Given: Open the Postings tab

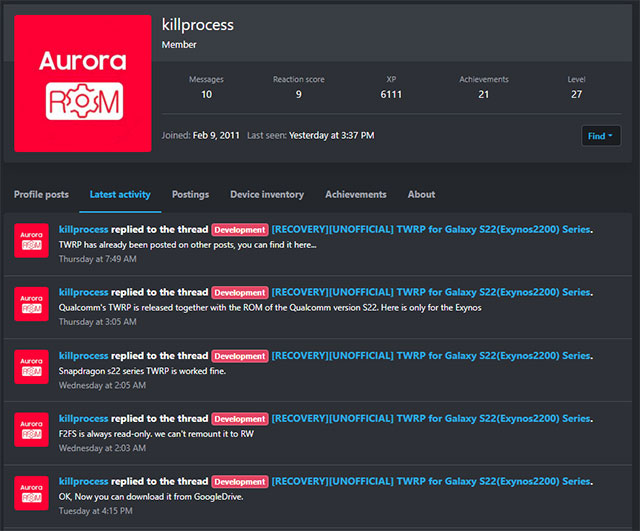Looking at the screenshot, I should 190,194.
